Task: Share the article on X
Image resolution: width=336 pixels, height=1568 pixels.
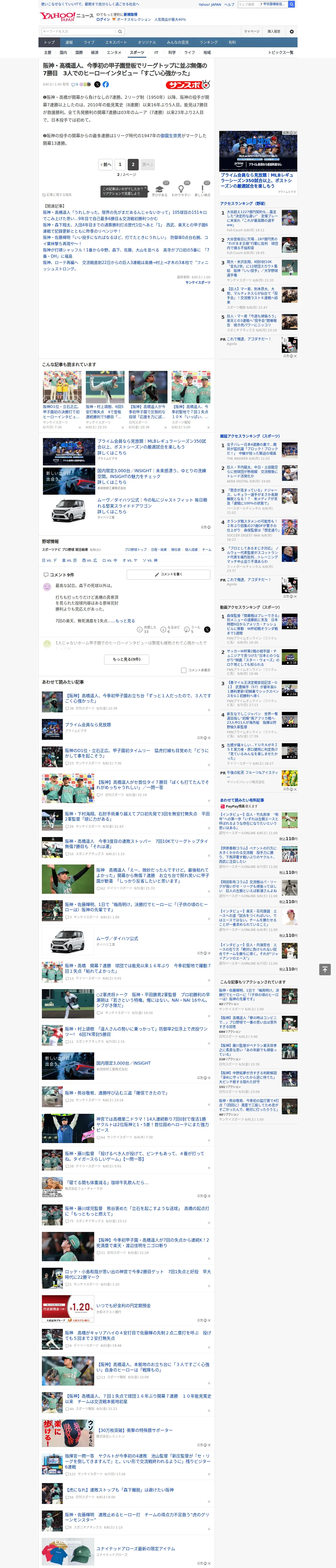Action: point(97,85)
